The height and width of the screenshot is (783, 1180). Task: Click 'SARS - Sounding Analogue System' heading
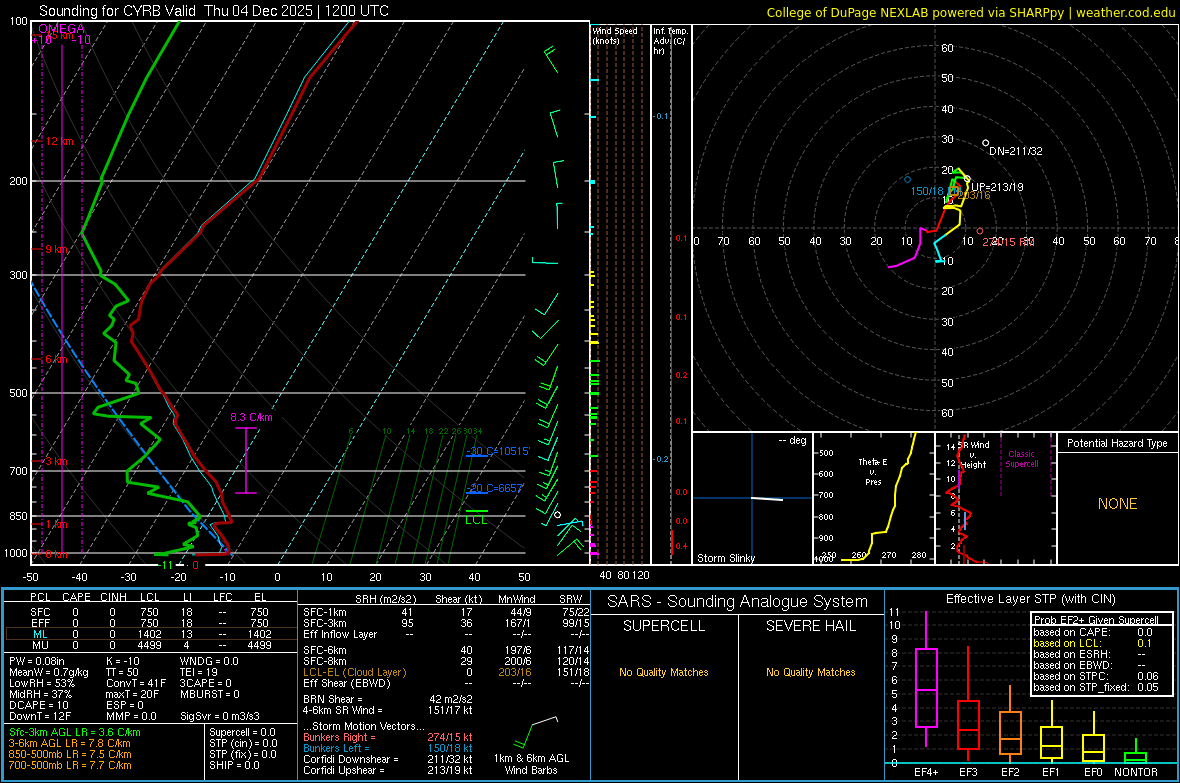tap(737, 602)
